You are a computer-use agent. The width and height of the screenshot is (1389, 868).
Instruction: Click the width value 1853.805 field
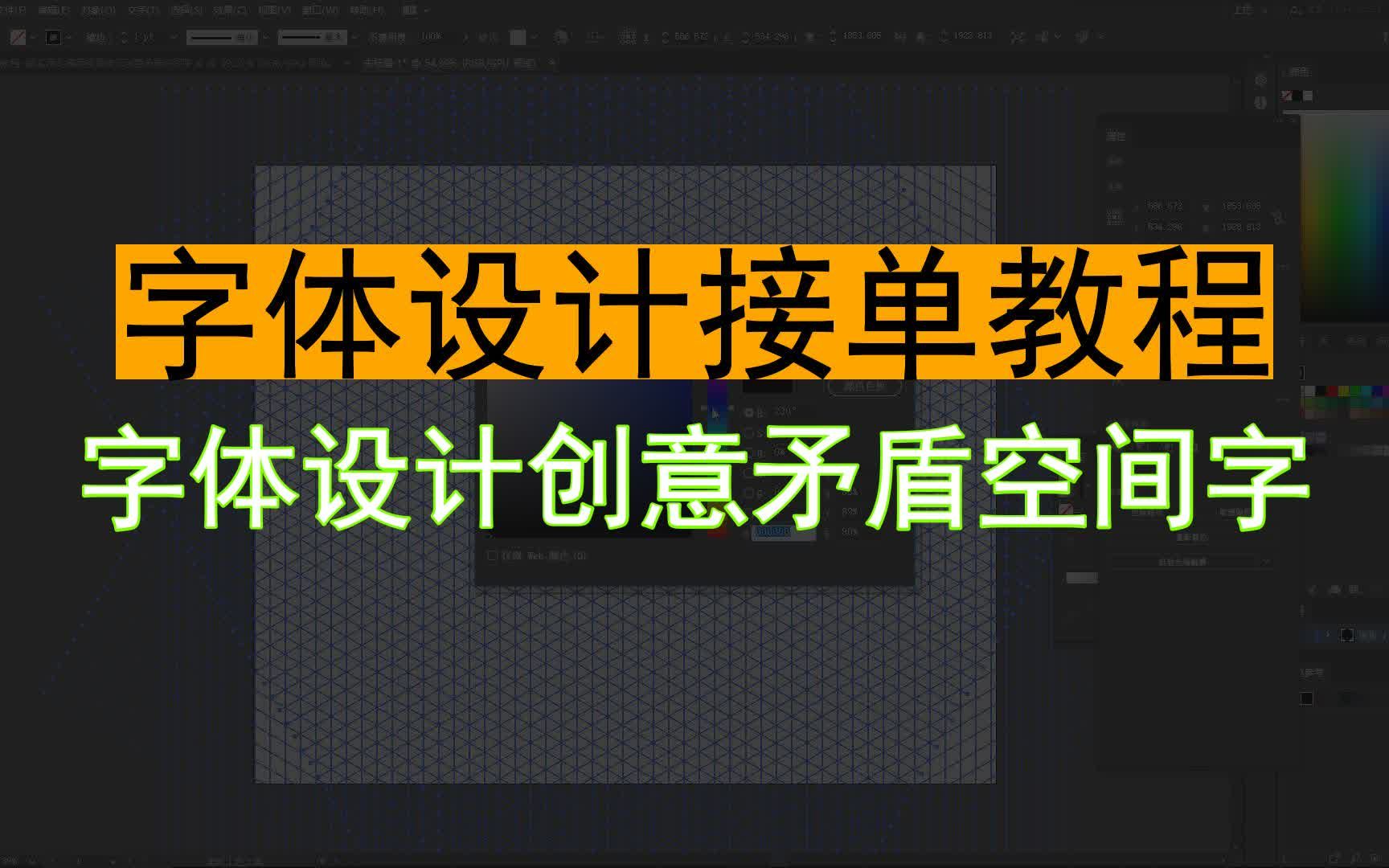coord(862,36)
